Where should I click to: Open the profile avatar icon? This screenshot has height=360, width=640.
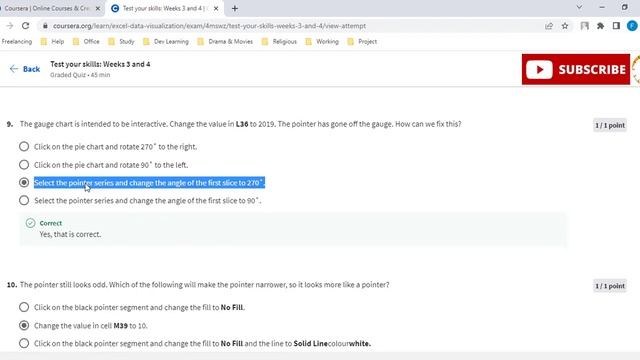coord(632,26)
